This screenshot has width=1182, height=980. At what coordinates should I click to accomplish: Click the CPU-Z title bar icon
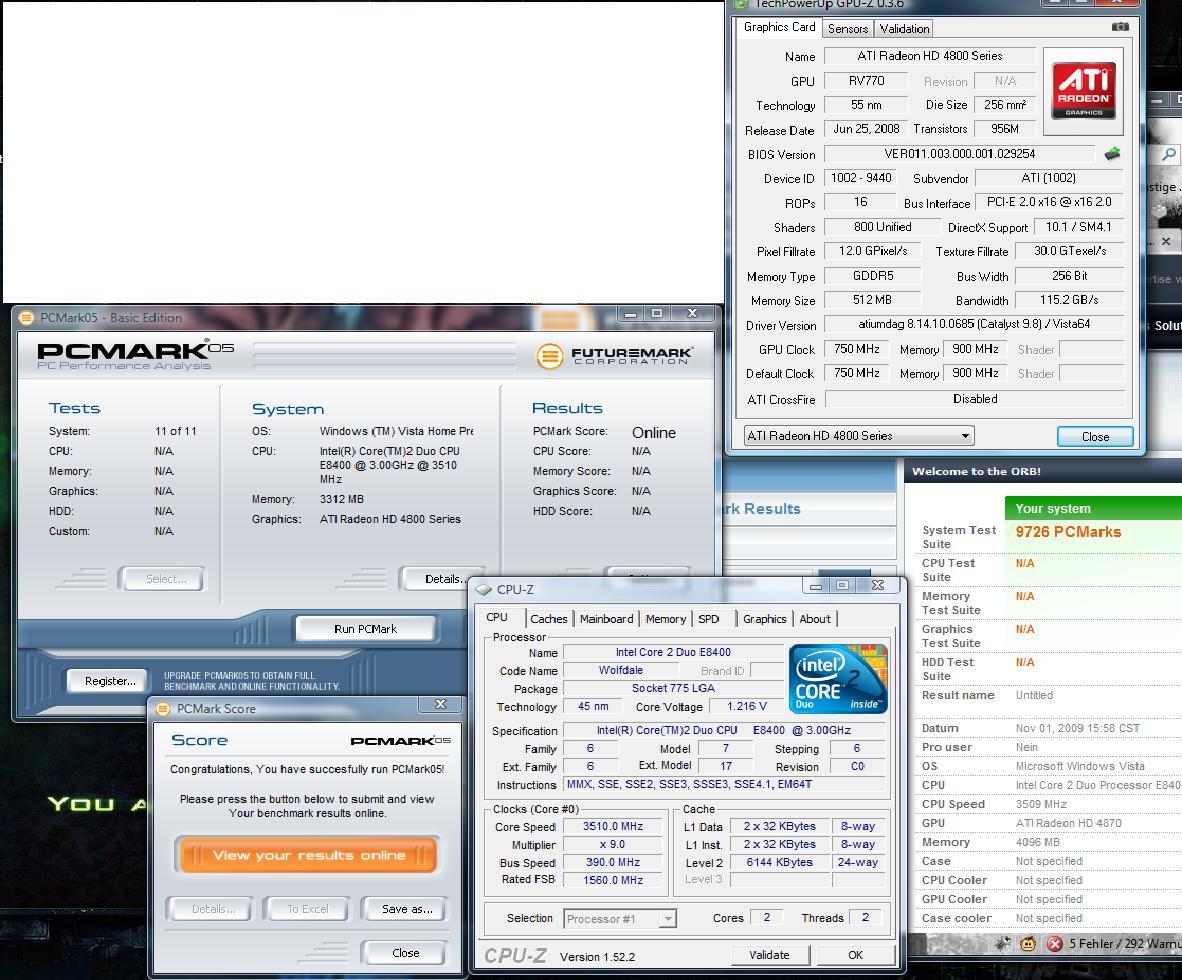(483, 590)
